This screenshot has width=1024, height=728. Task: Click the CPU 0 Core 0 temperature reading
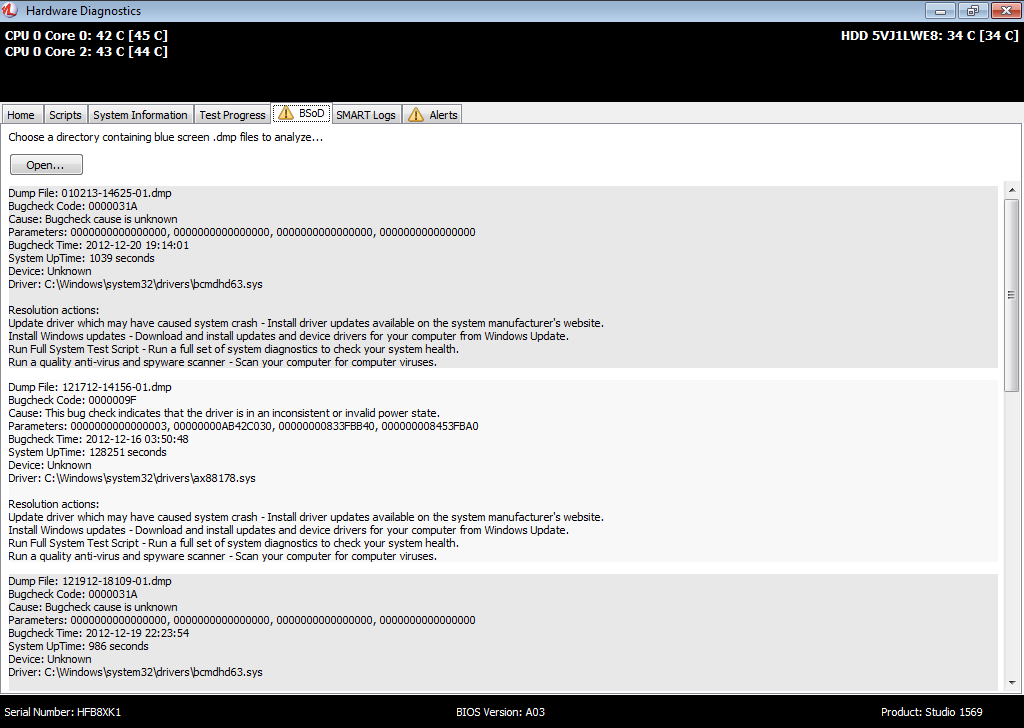pos(86,36)
